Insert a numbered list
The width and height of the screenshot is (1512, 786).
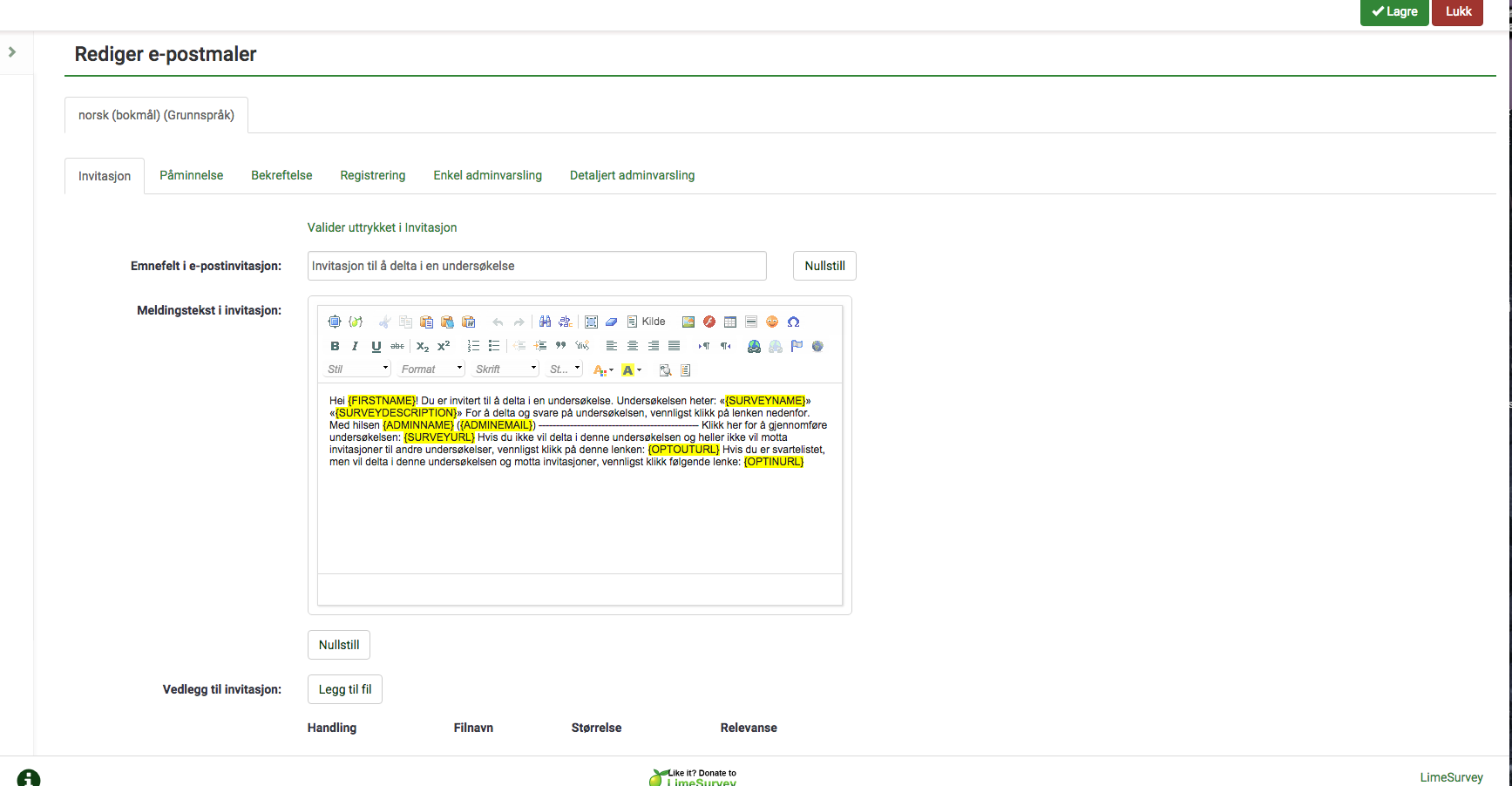(x=473, y=346)
